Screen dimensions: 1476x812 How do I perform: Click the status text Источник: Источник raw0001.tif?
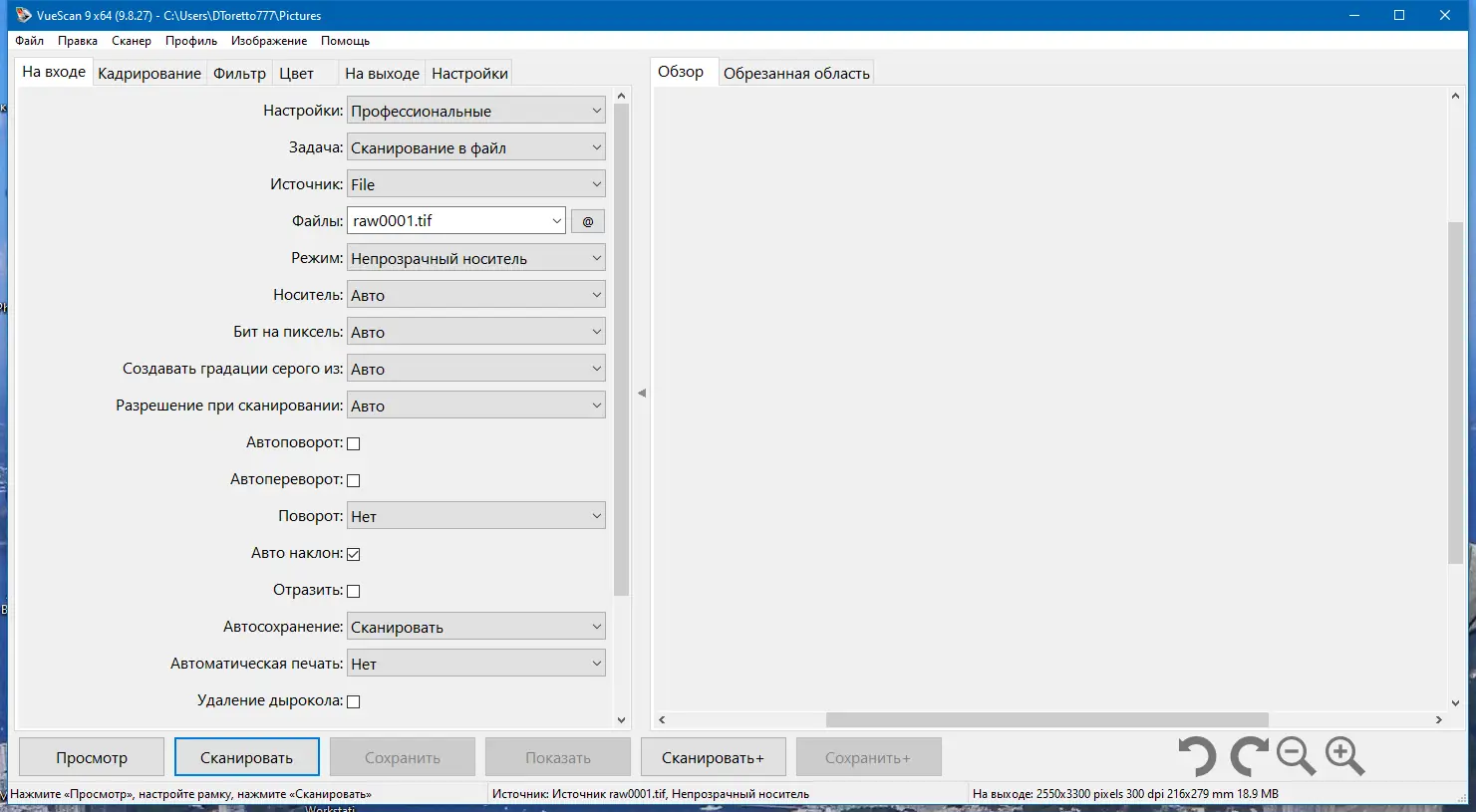coord(651,794)
